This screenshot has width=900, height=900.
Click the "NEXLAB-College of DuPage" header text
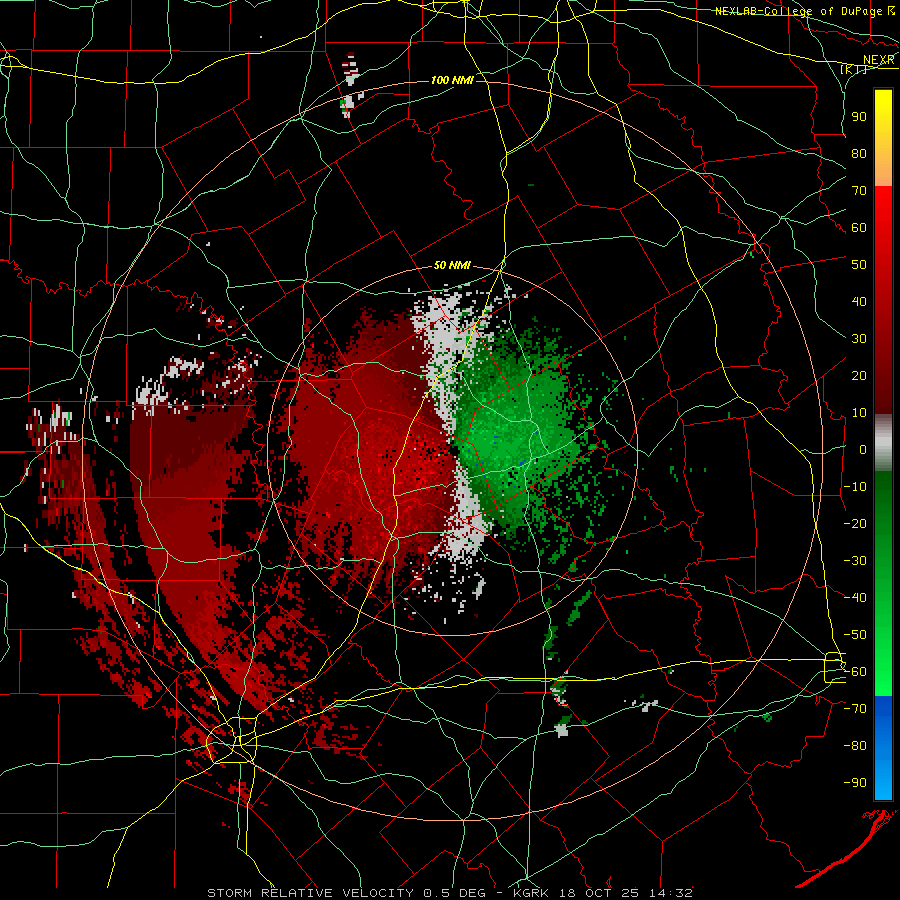[798, 11]
